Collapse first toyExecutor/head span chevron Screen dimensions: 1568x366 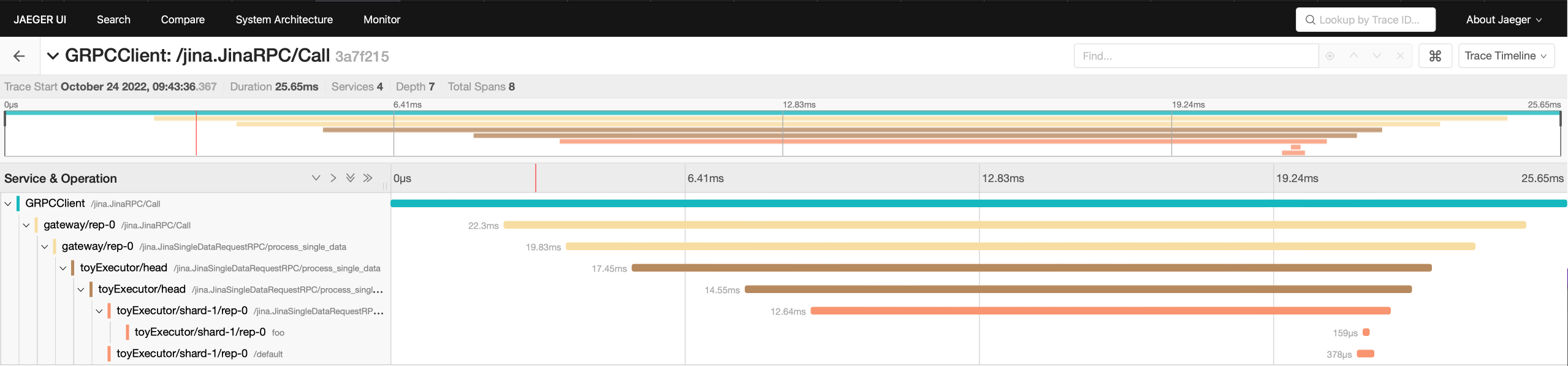[63, 268]
